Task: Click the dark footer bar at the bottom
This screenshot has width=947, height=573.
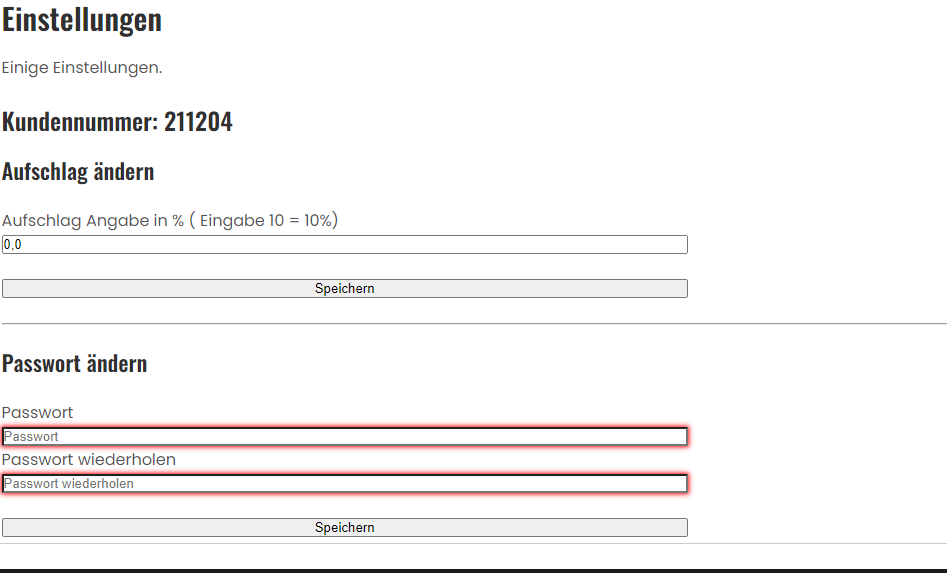Action: 473,570
